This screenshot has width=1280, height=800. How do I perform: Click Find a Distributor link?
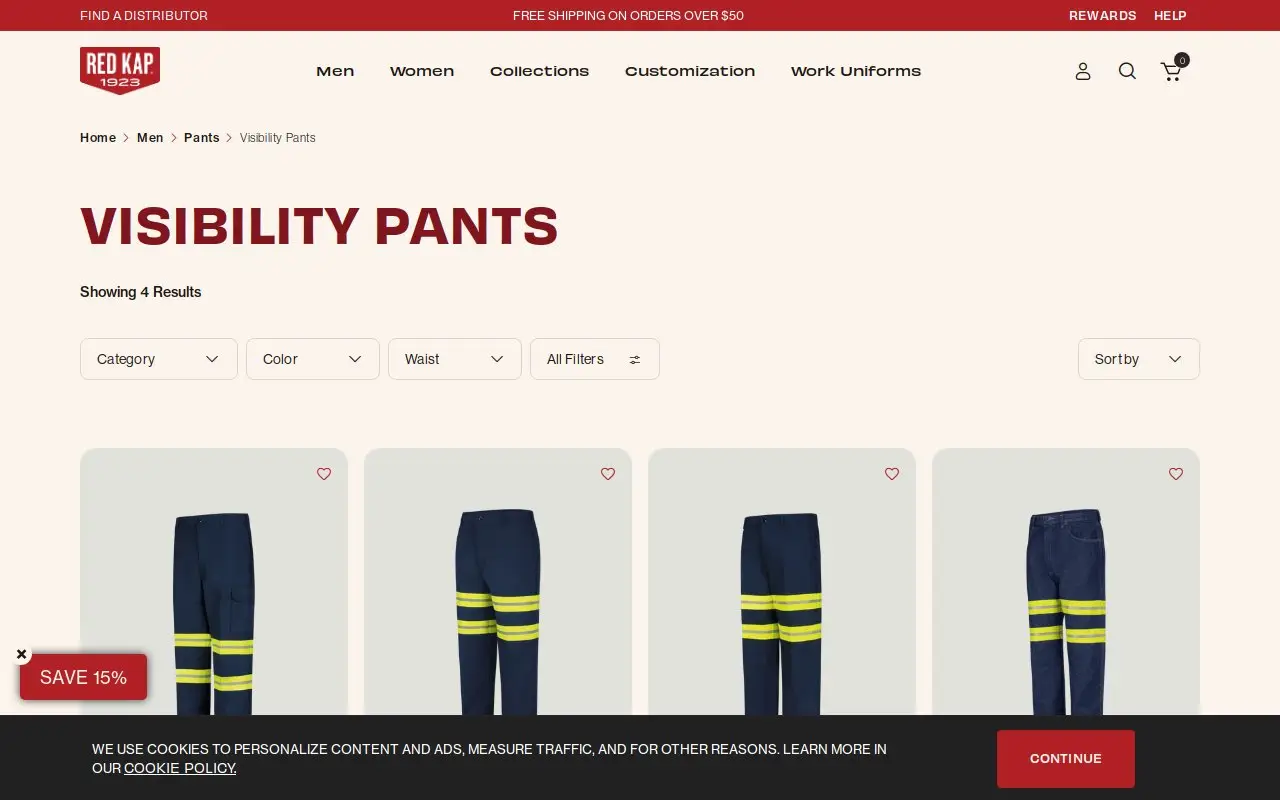pos(144,16)
